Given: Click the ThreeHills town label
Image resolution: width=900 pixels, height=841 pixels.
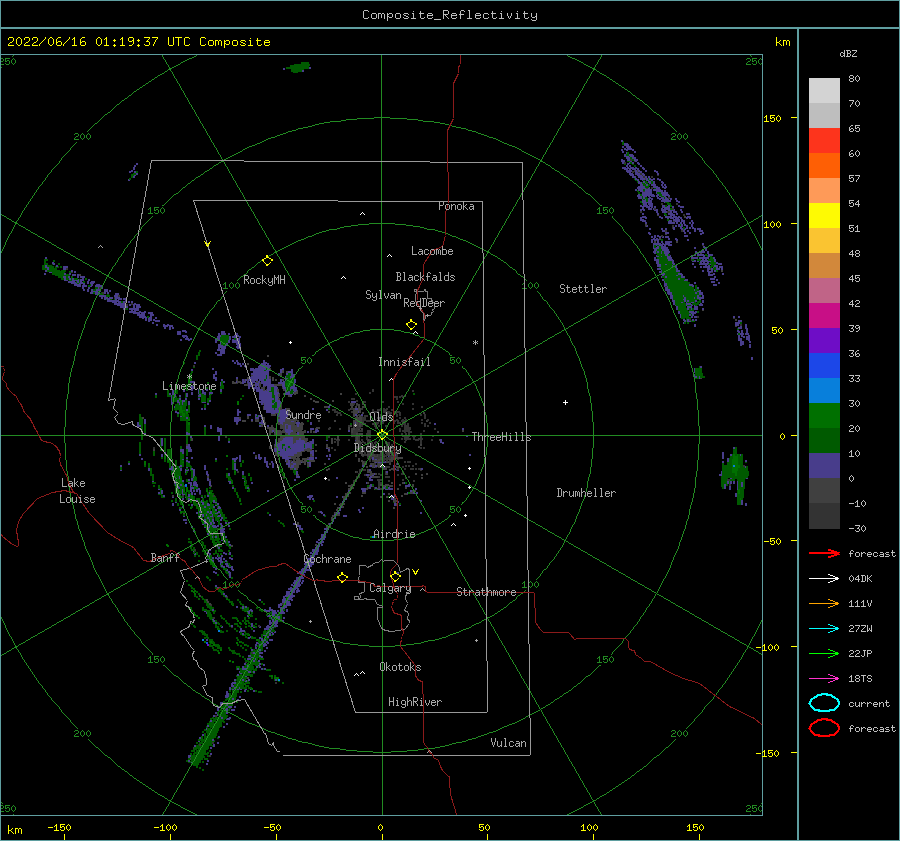Looking at the screenshot, I should (x=501, y=437).
